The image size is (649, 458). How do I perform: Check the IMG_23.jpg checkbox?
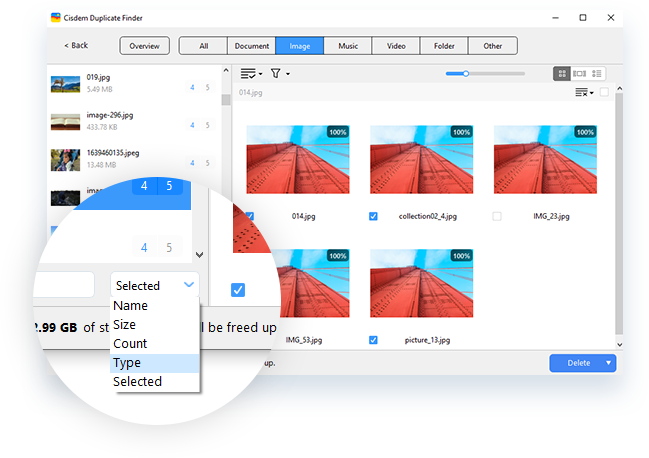[498, 216]
